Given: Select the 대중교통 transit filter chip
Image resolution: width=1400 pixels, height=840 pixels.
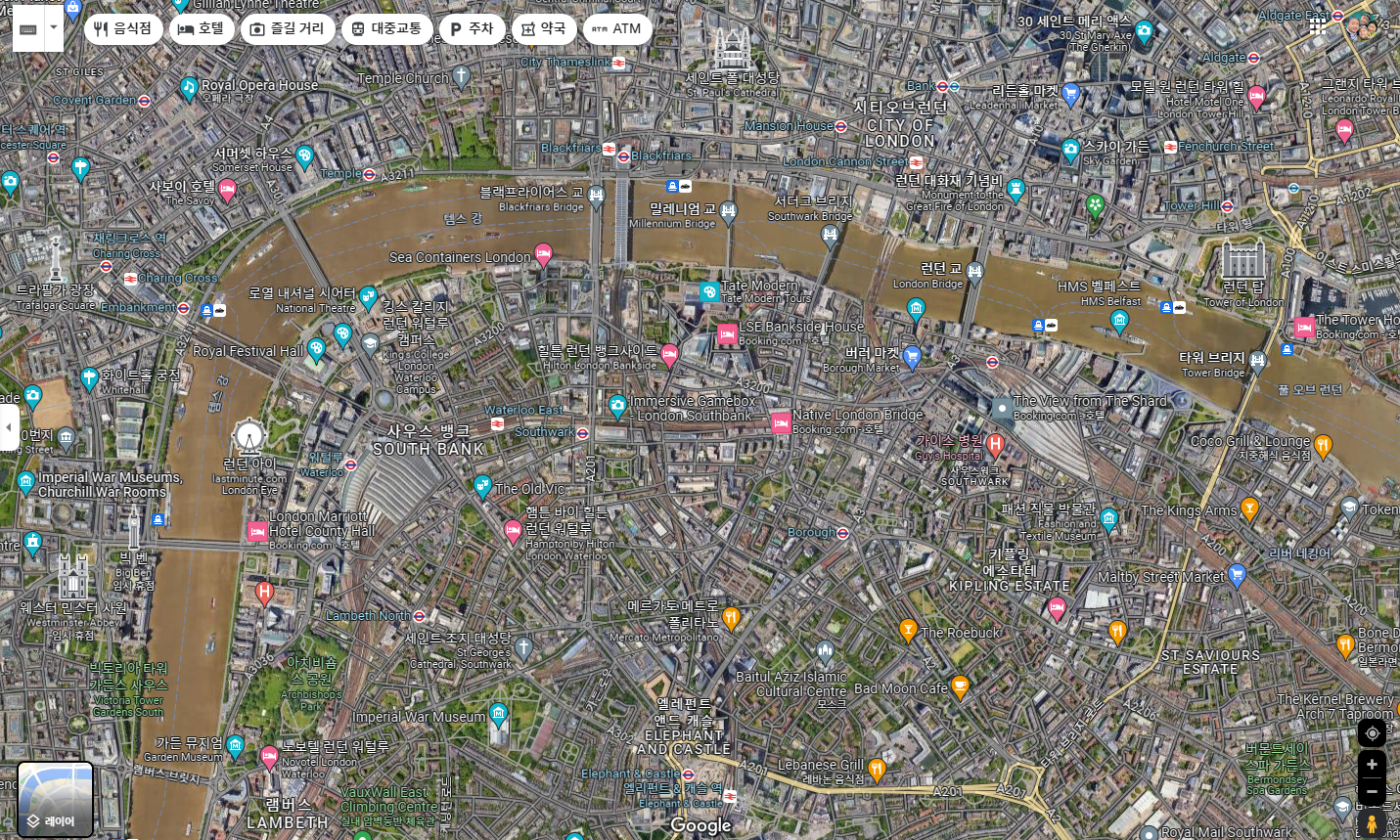Looking at the screenshot, I should click(386, 29).
